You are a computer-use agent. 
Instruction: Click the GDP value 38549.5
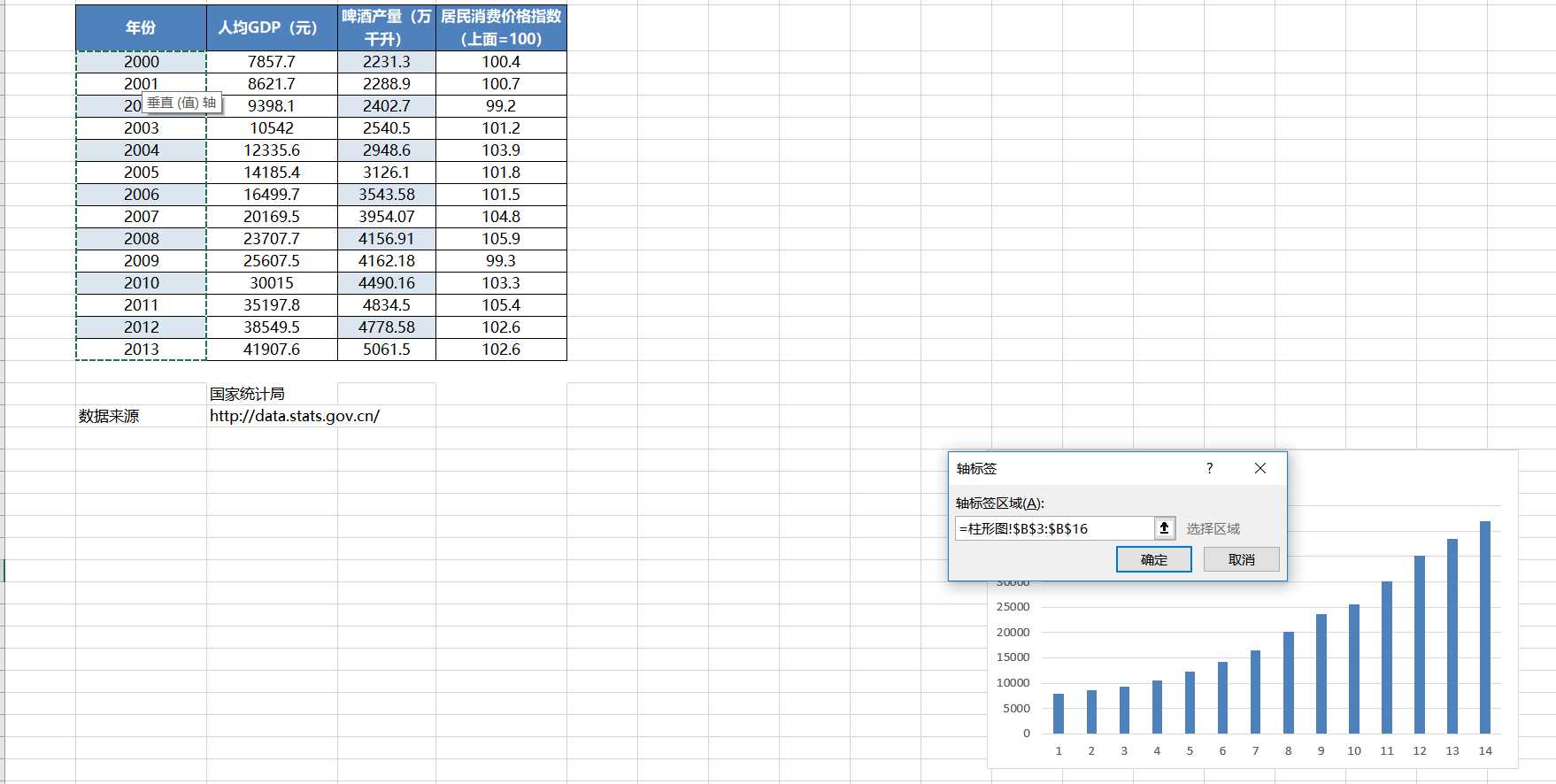coord(272,327)
